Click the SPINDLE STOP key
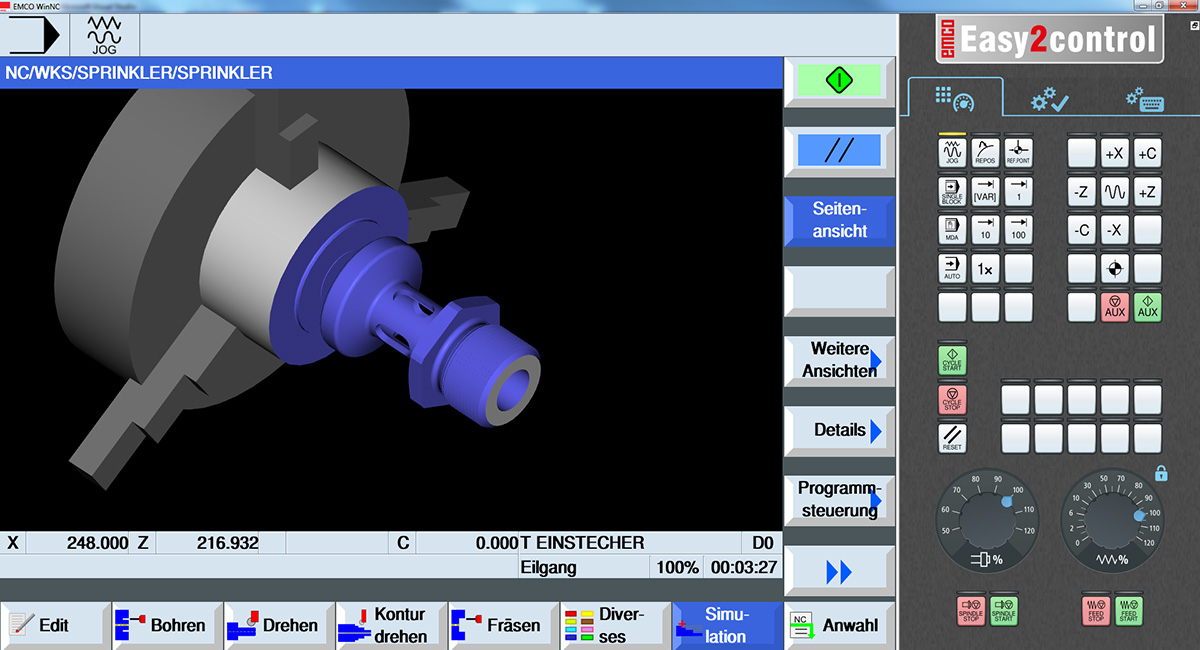The width and height of the screenshot is (1200, 650). (972, 610)
